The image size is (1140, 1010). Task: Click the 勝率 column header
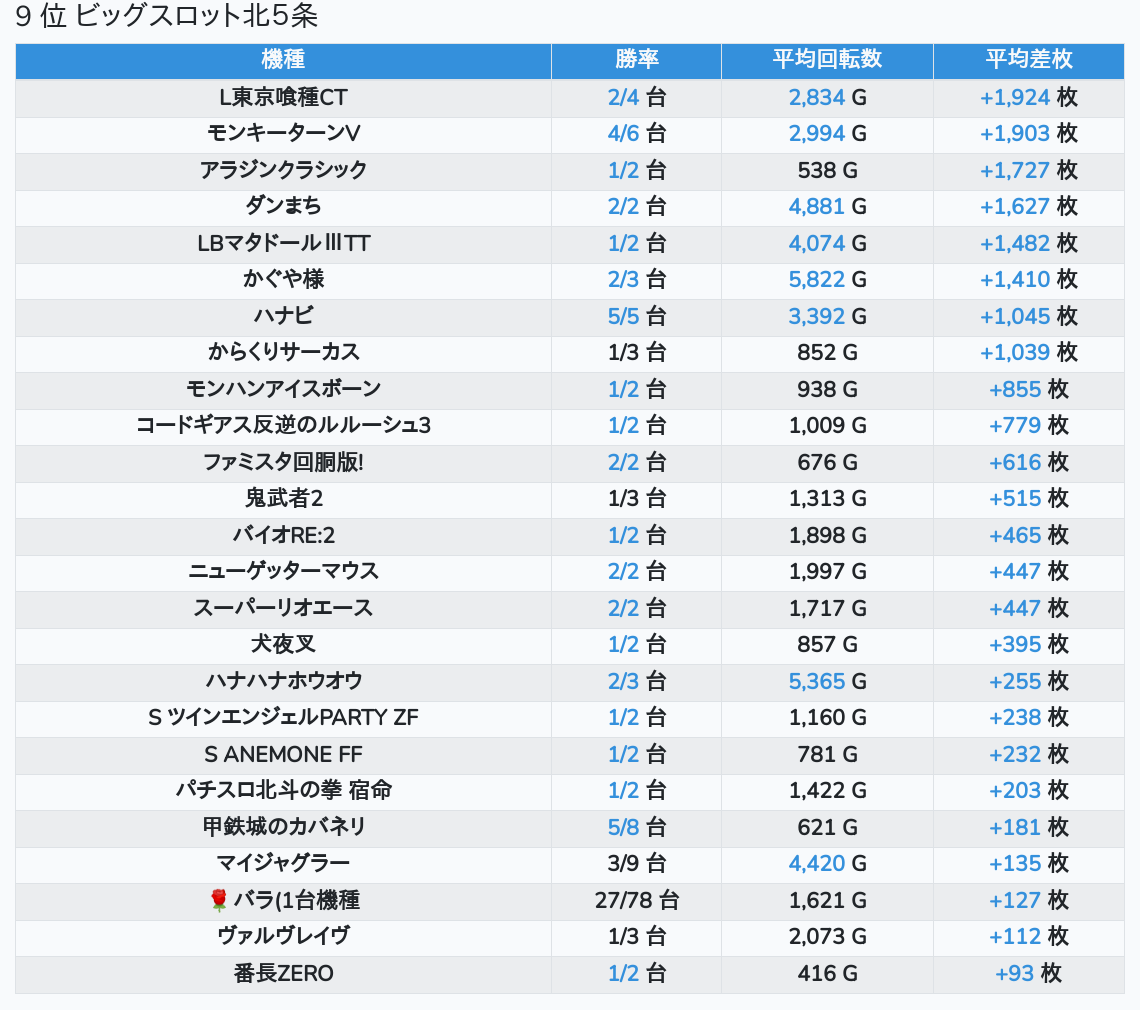(x=636, y=60)
